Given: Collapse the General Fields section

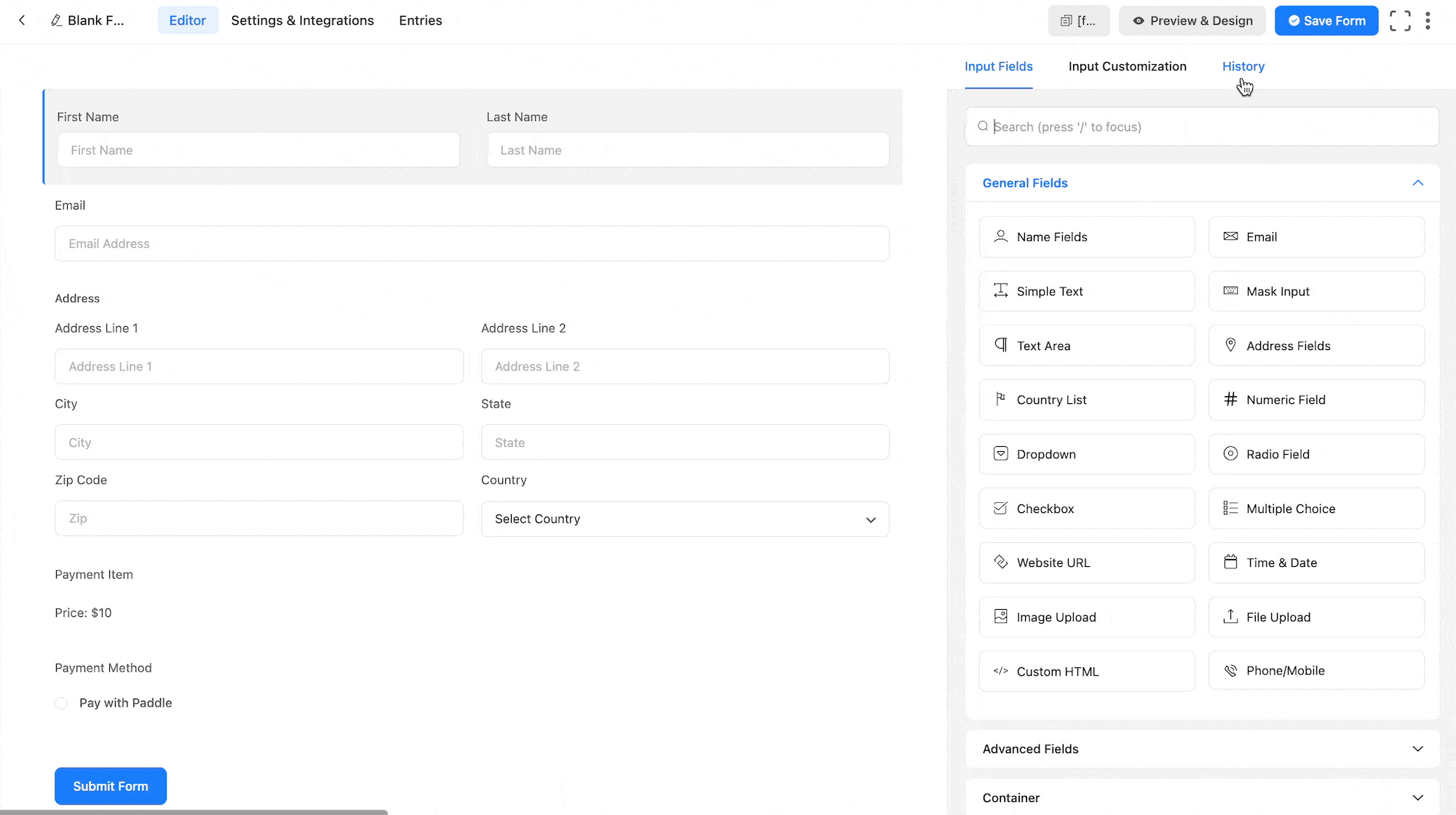Looking at the screenshot, I should (1417, 183).
